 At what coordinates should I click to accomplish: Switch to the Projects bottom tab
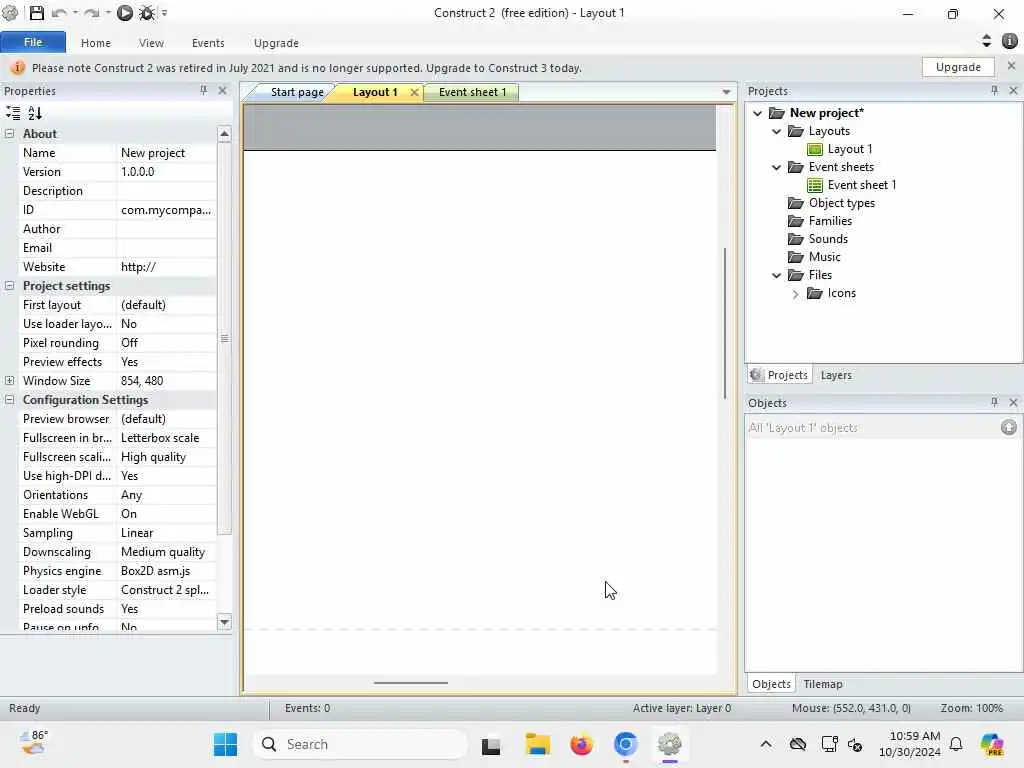pyautogui.click(x=780, y=375)
